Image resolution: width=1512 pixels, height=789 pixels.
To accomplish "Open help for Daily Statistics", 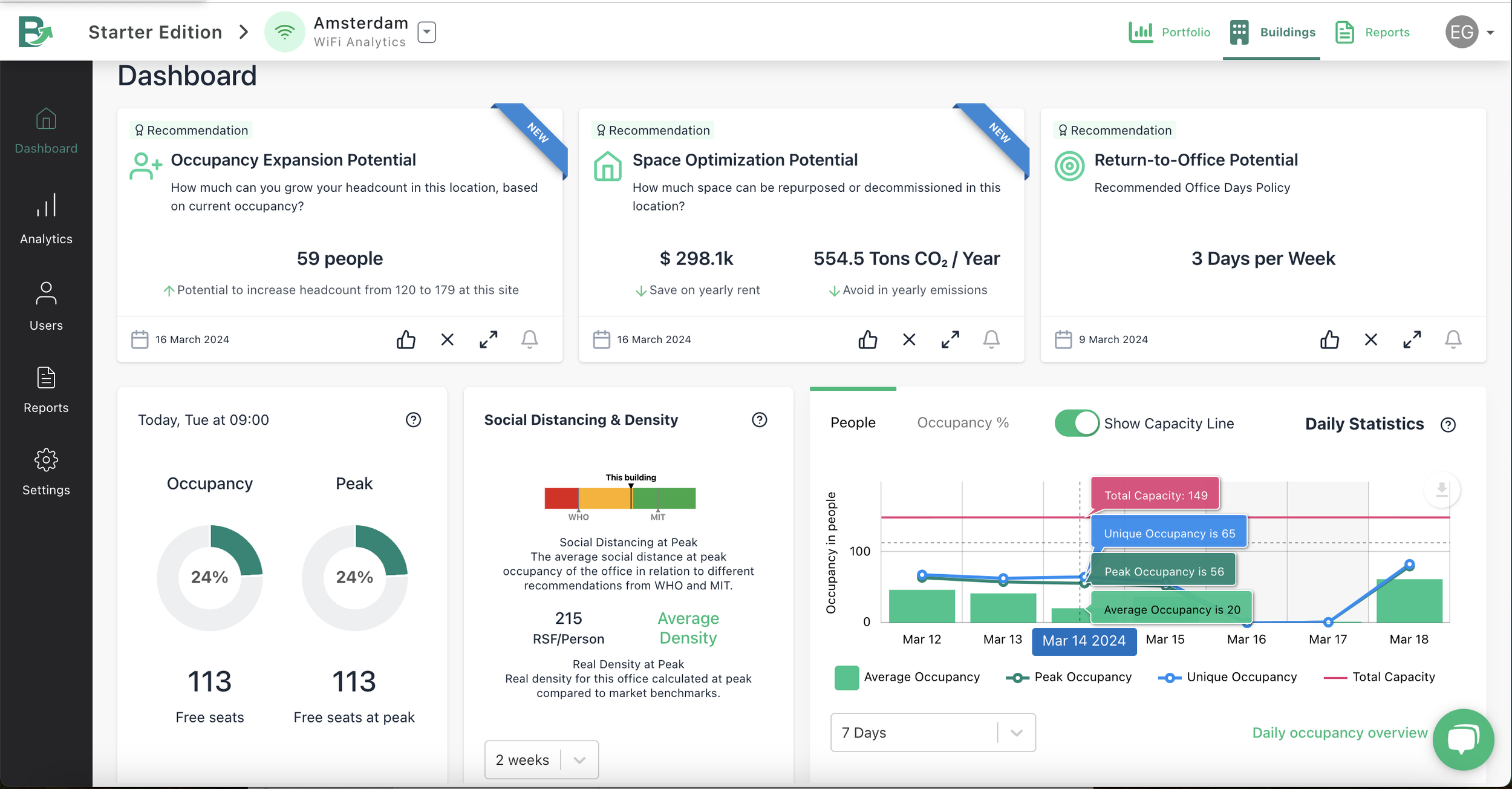I will click(x=1448, y=425).
